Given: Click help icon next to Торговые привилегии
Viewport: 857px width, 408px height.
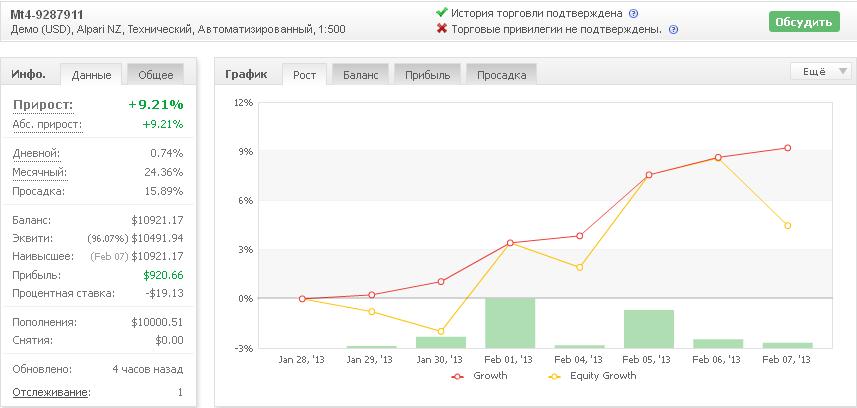Looking at the screenshot, I should coord(673,30).
